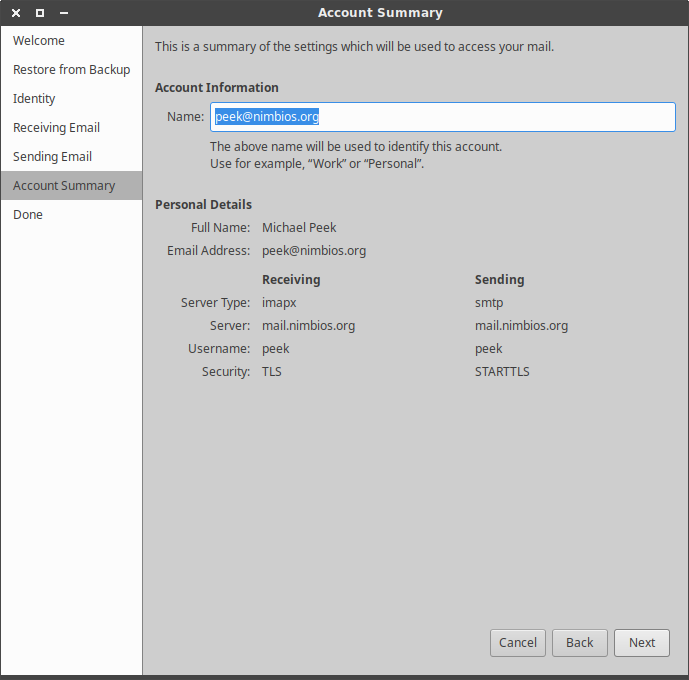This screenshot has height=680, width=689.
Task: Jump to the Sending Email step
Action: [x=52, y=157]
